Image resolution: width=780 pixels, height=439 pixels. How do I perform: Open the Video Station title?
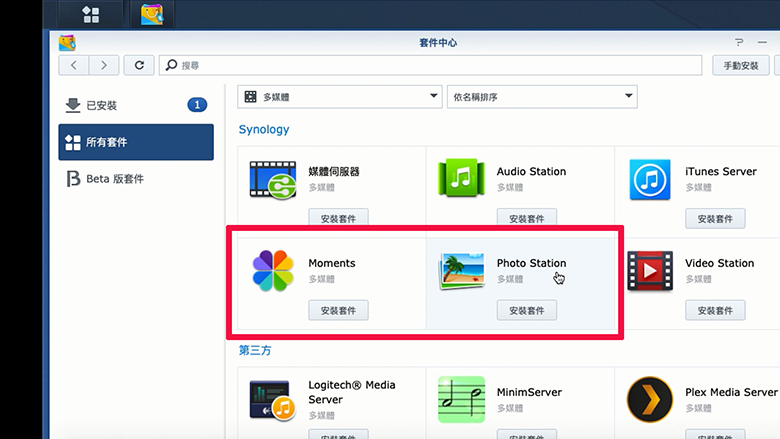tap(719, 263)
